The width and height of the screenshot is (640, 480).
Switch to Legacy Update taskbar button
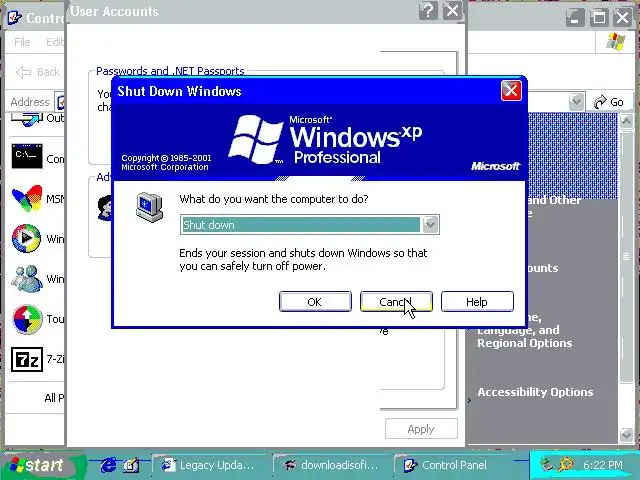point(209,465)
